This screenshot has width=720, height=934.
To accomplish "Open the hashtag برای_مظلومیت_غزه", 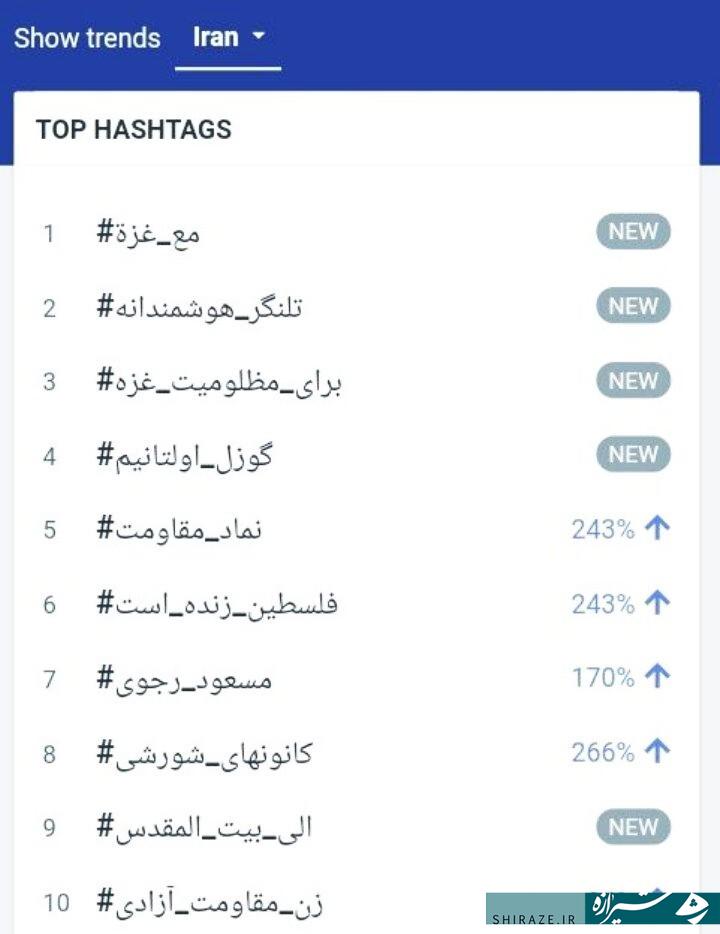I will point(219,382).
